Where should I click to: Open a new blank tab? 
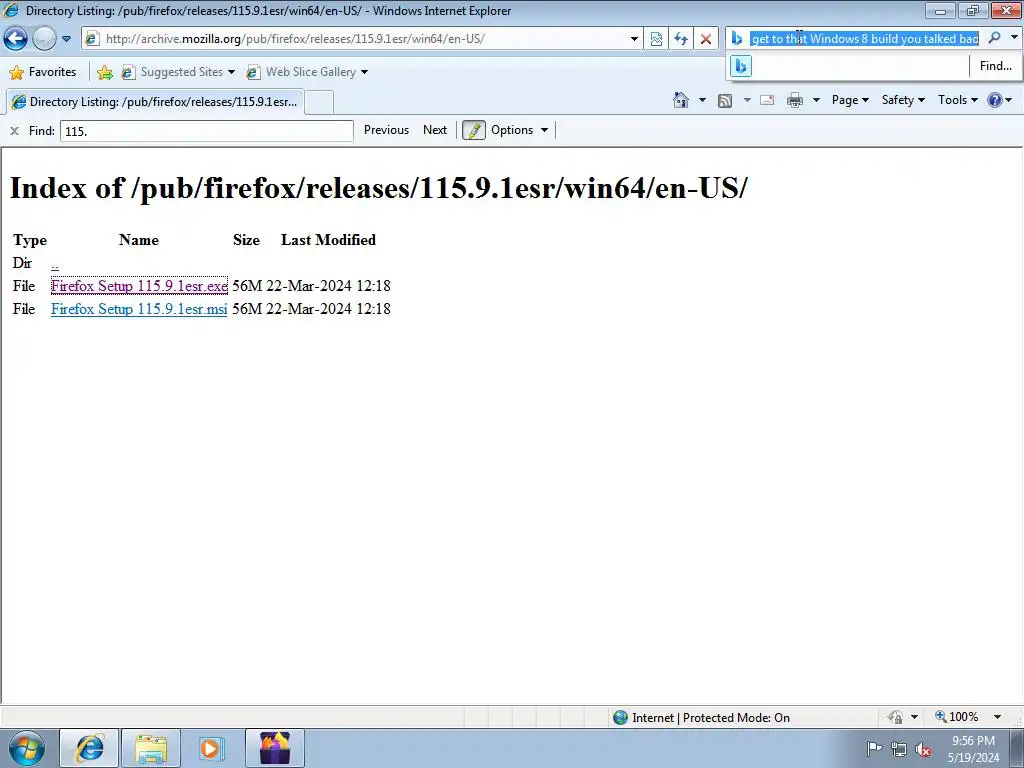(x=319, y=103)
